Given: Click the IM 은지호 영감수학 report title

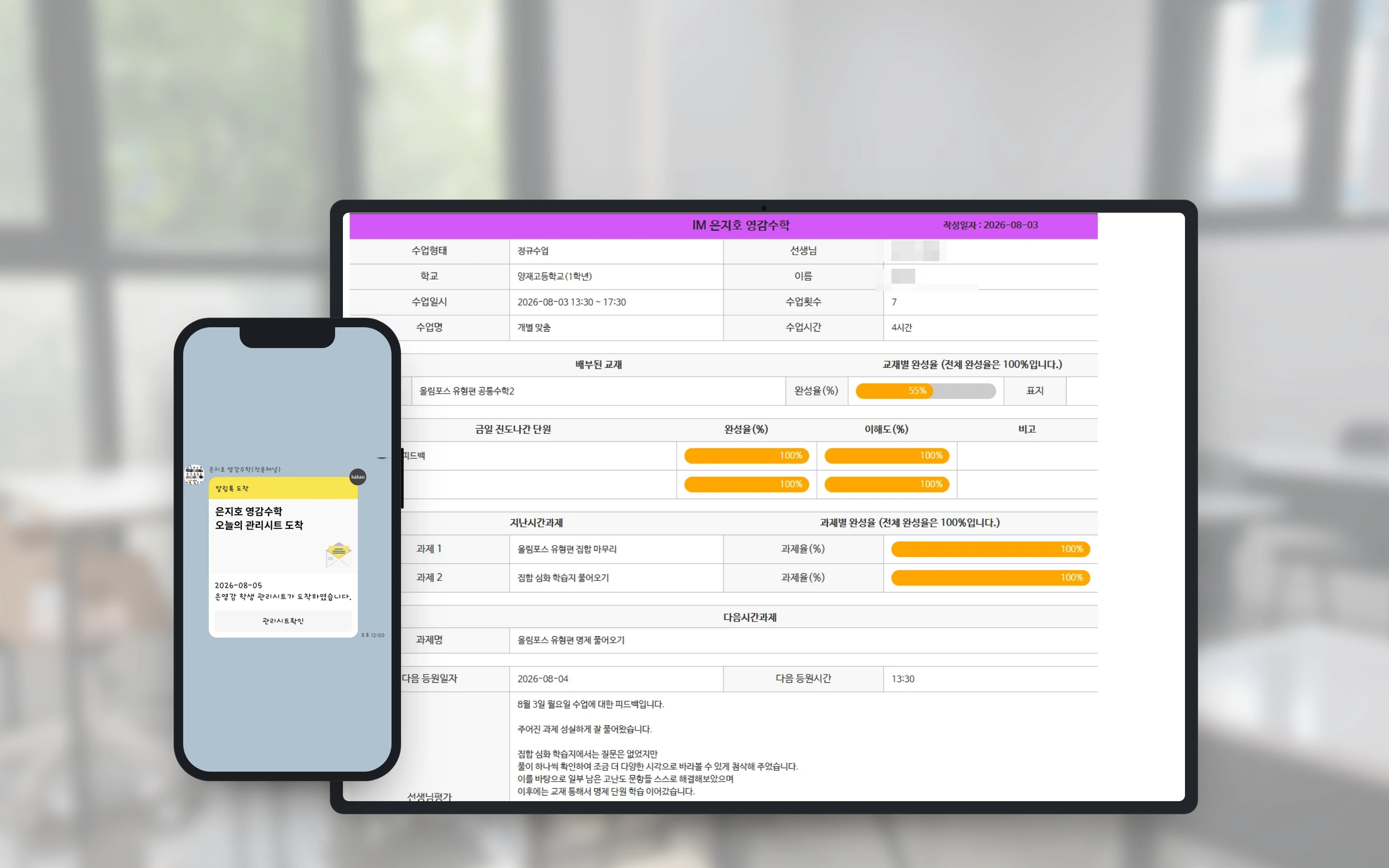Looking at the screenshot, I should (741, 225).
